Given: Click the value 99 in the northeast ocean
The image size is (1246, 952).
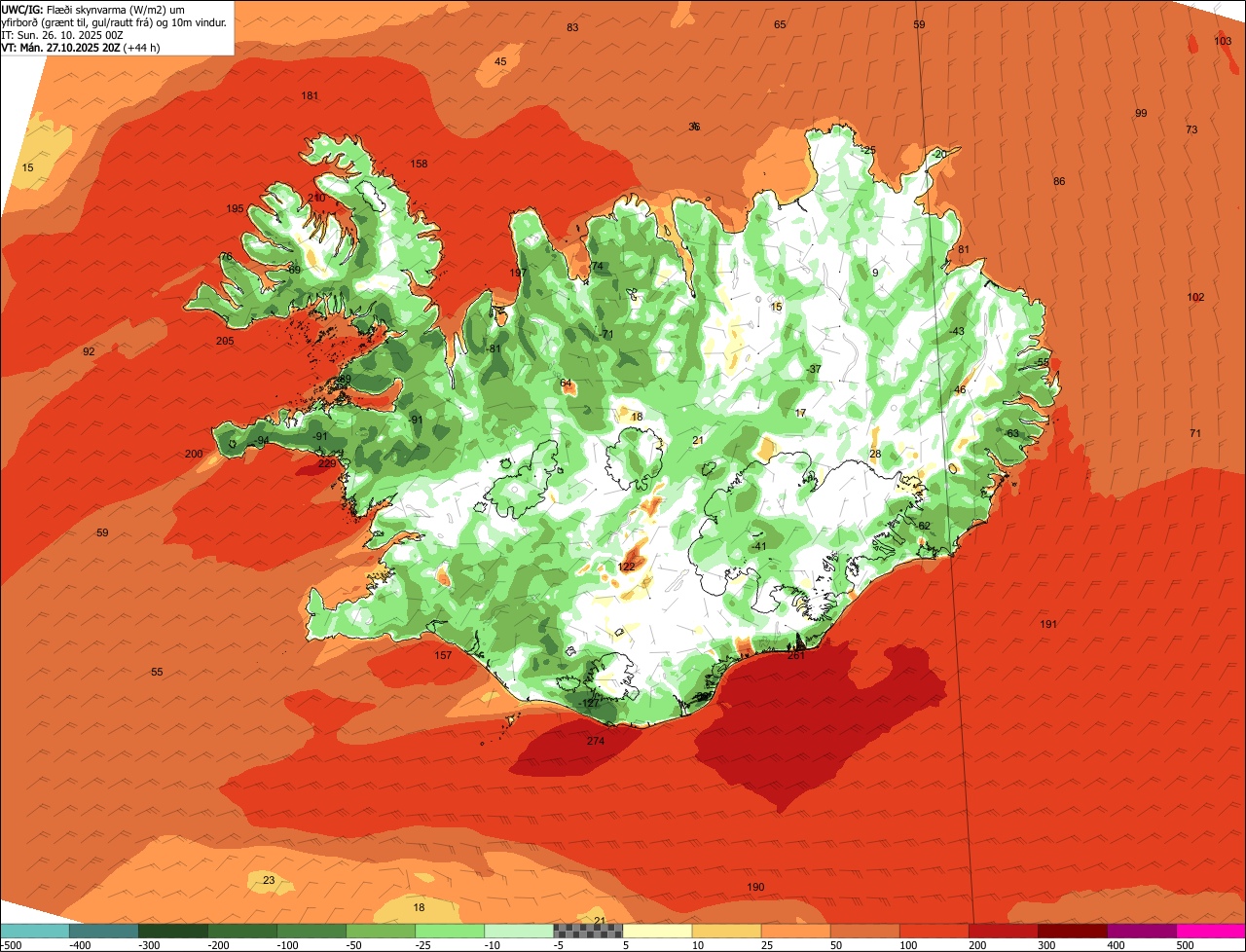Looking at the screenshot, I should click(1141, 113).
